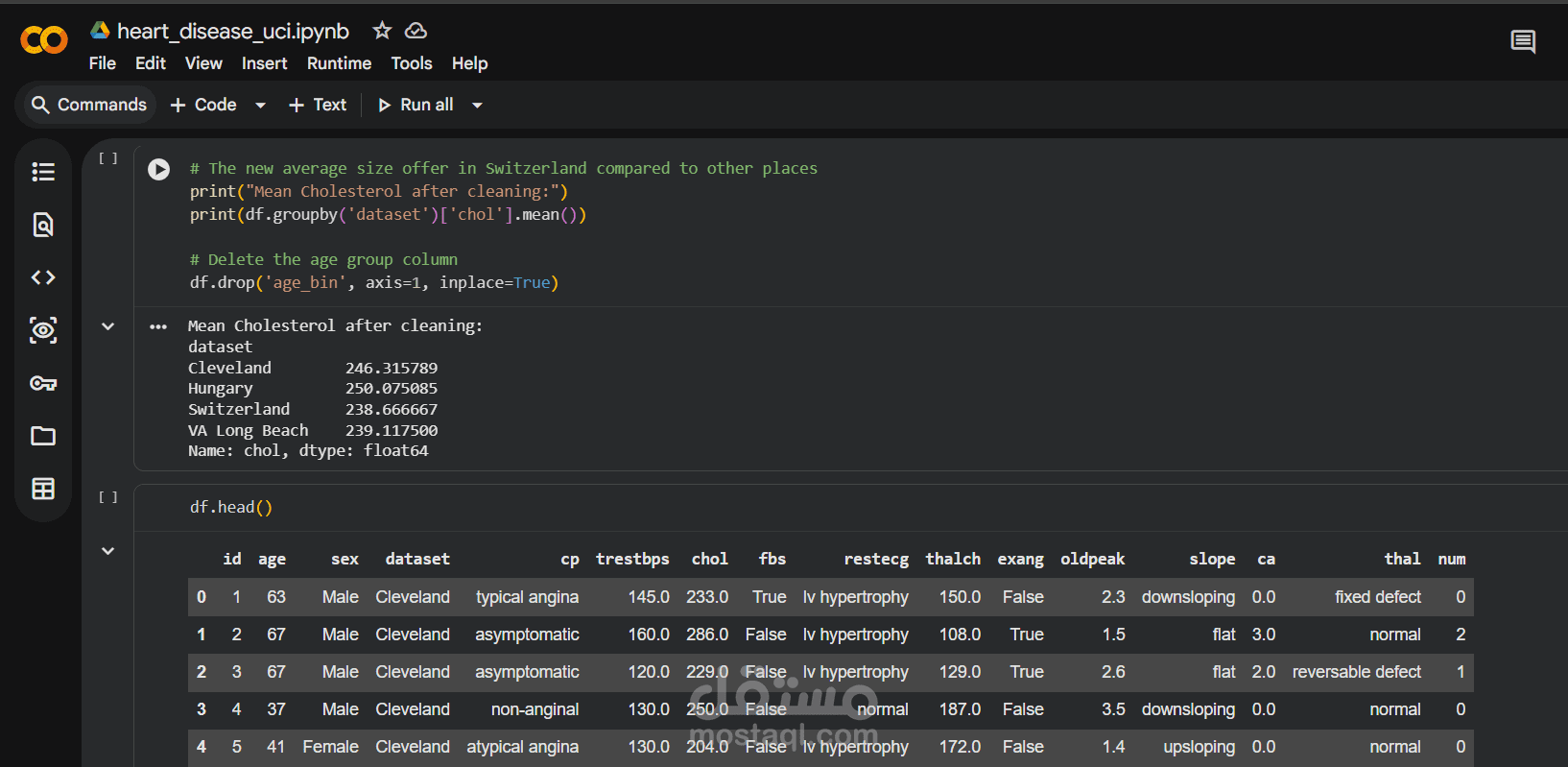
Task: Open the Code snippets sidebar icon
Action: (x=43, y=277)
